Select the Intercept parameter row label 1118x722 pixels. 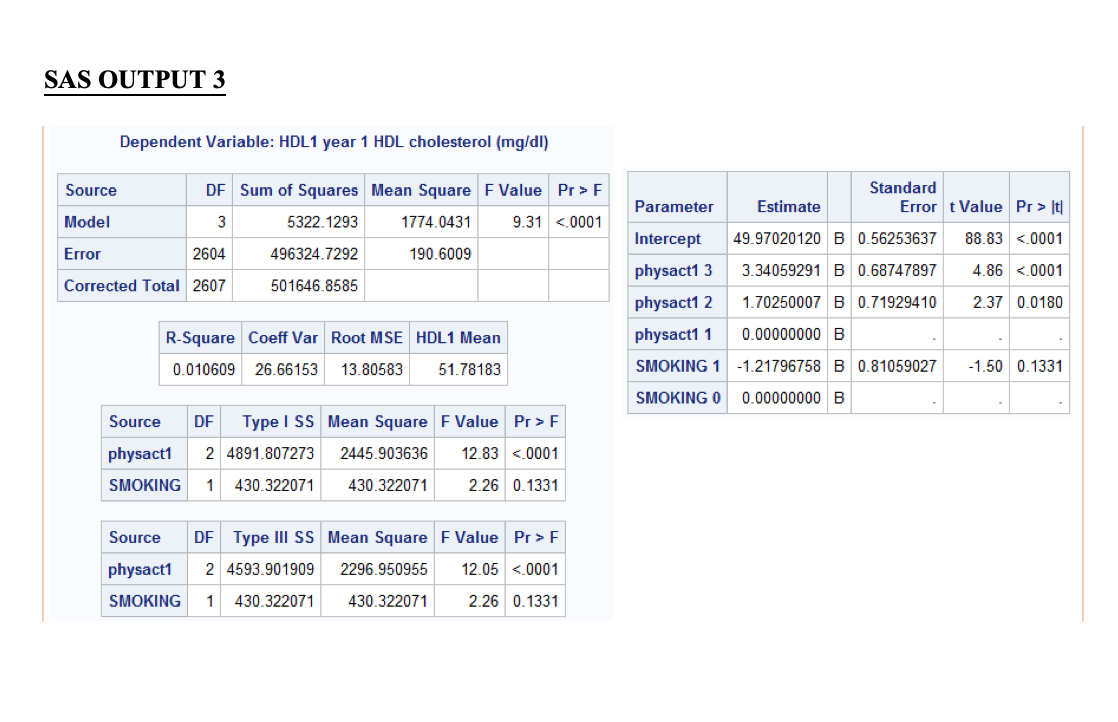point(667,239)
